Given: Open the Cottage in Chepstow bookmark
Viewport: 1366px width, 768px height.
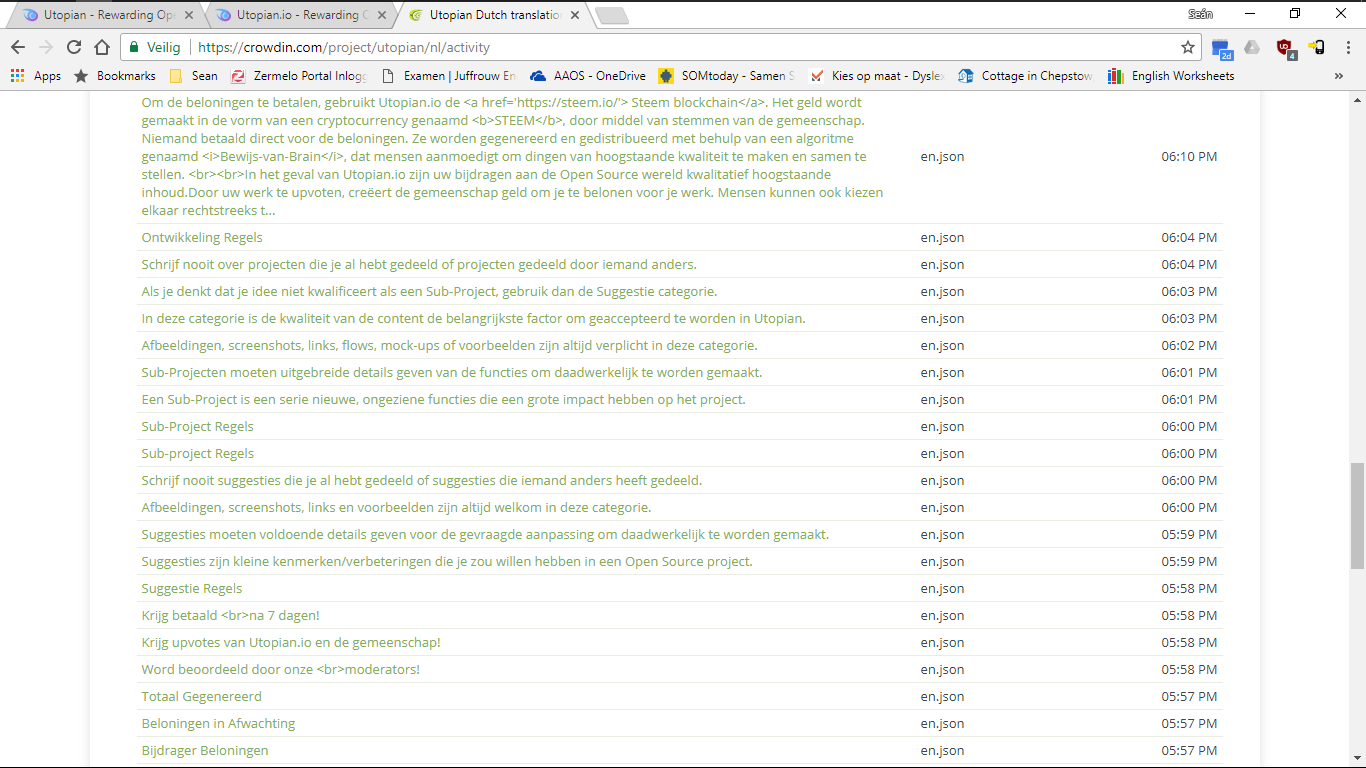Looking at the screenshot, I should [1026, 76].
